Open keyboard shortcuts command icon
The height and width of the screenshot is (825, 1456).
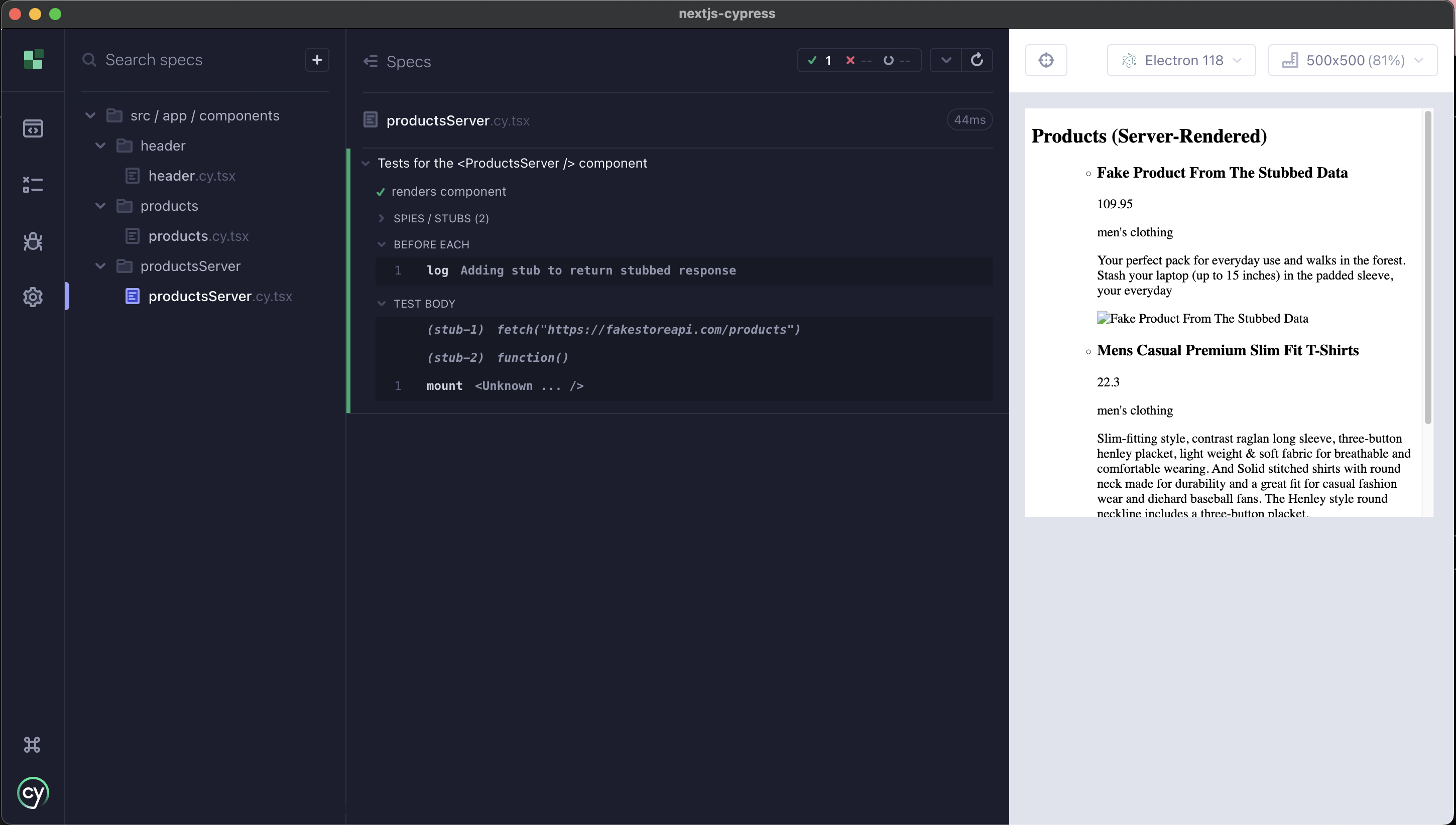[x=32, y=745]
